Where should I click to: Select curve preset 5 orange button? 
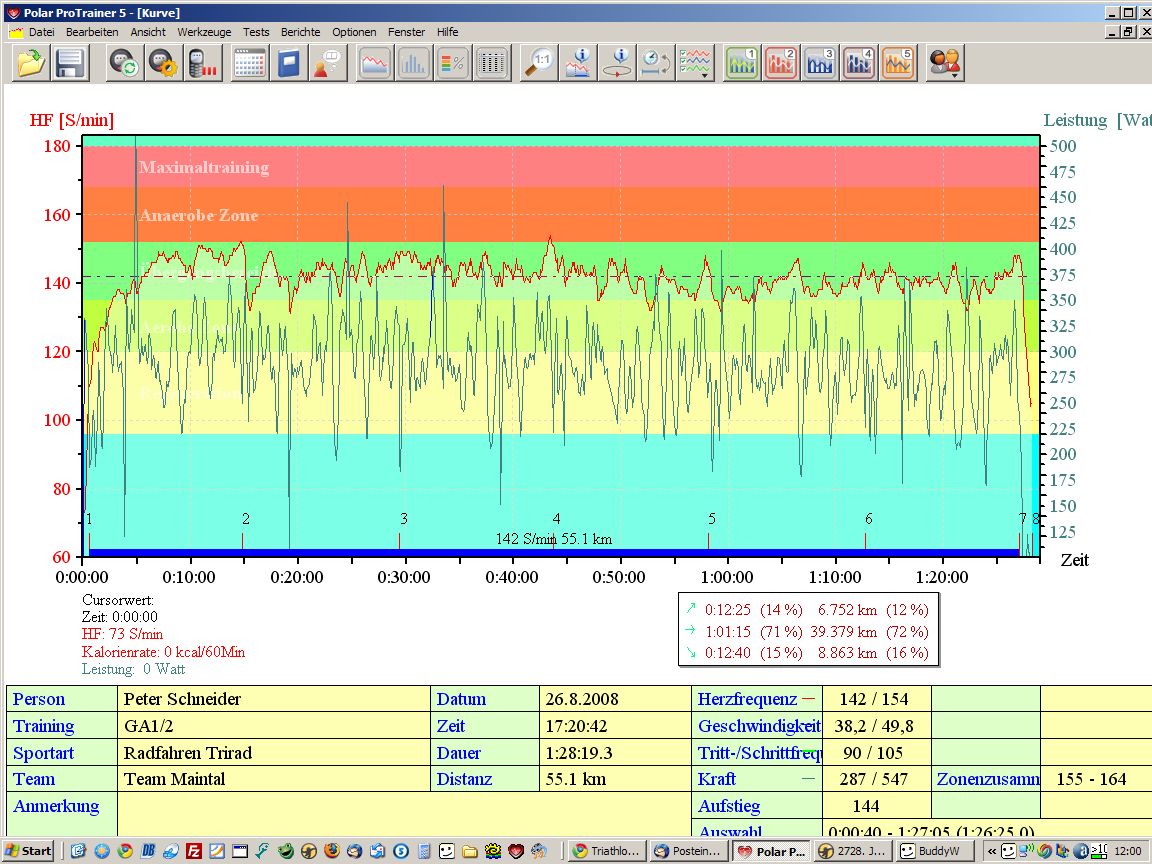898,64
